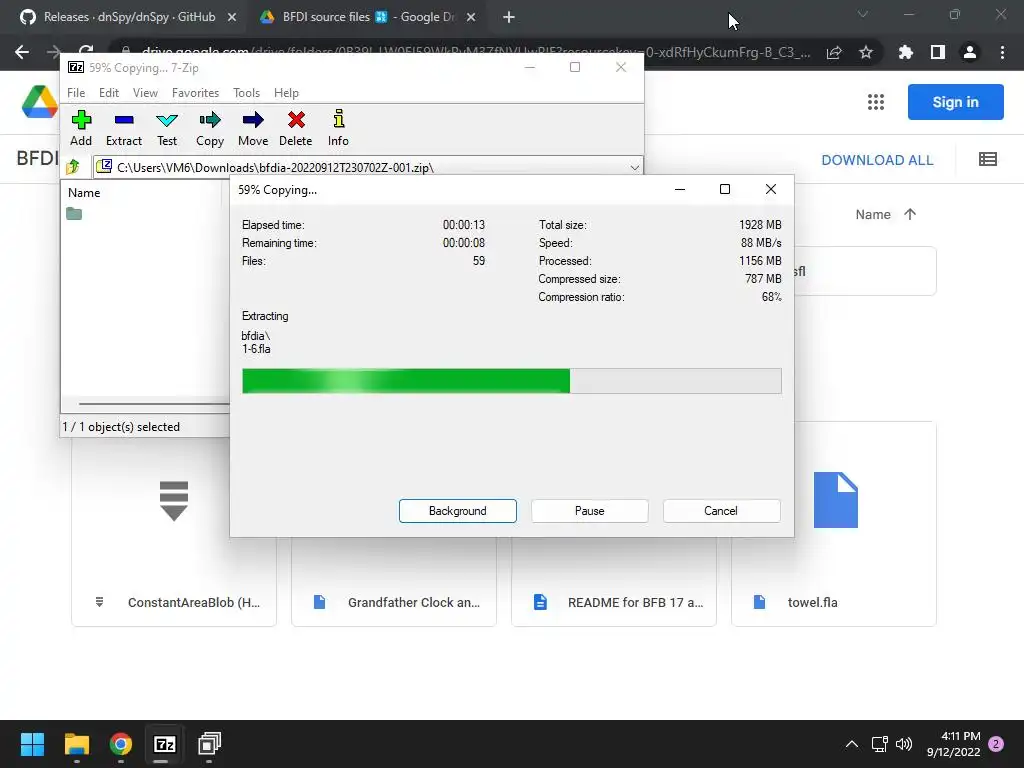This screenshot has width=1024, height=768.
Task: Share this page via the address bar icon
Action: (834, 52)
